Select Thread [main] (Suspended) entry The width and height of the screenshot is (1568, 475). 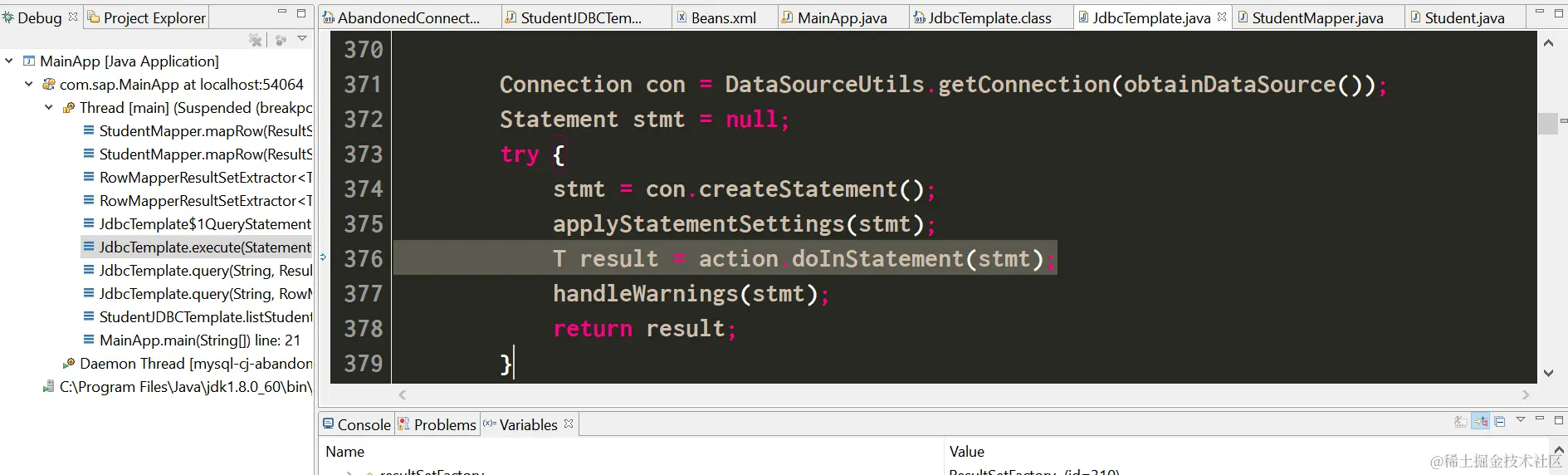(188, 107)
